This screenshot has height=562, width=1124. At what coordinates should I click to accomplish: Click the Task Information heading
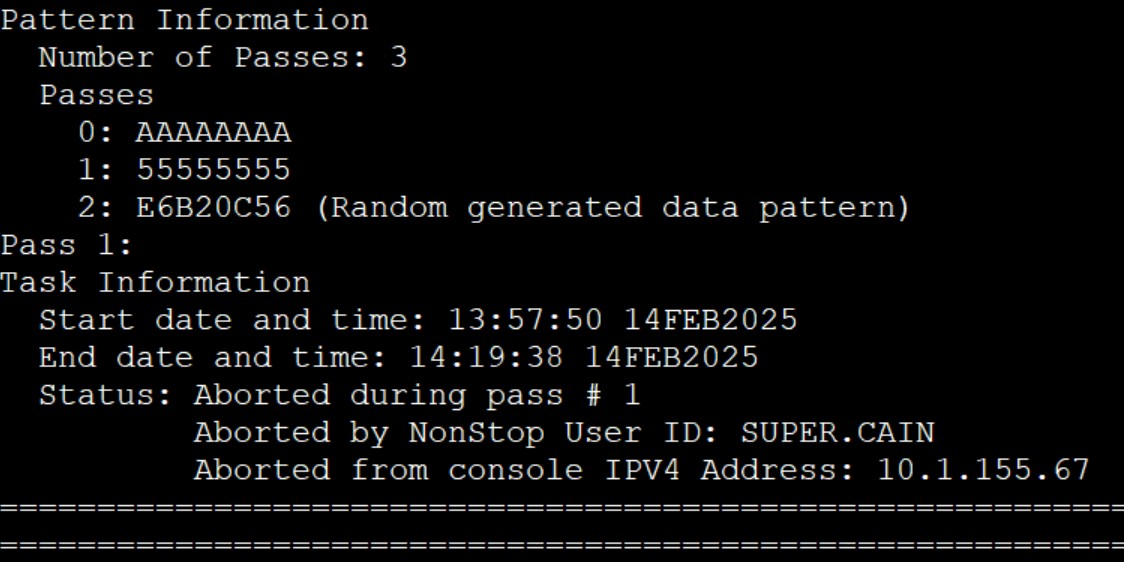[x=155, y=282]
